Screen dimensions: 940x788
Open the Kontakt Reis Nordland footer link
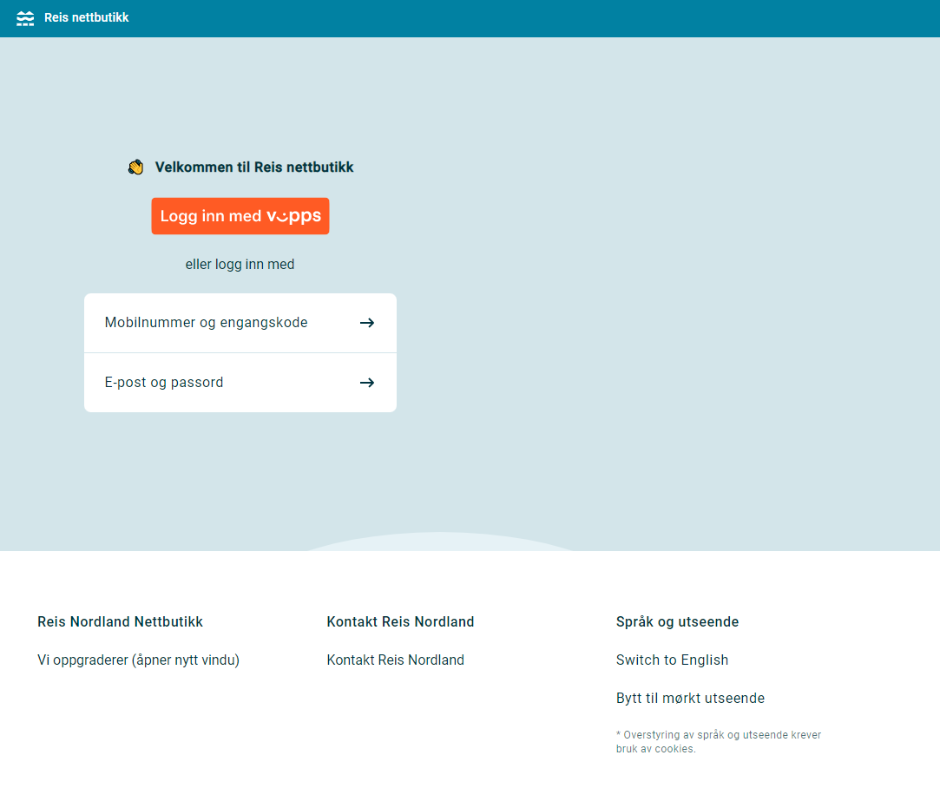coord(395,660)
